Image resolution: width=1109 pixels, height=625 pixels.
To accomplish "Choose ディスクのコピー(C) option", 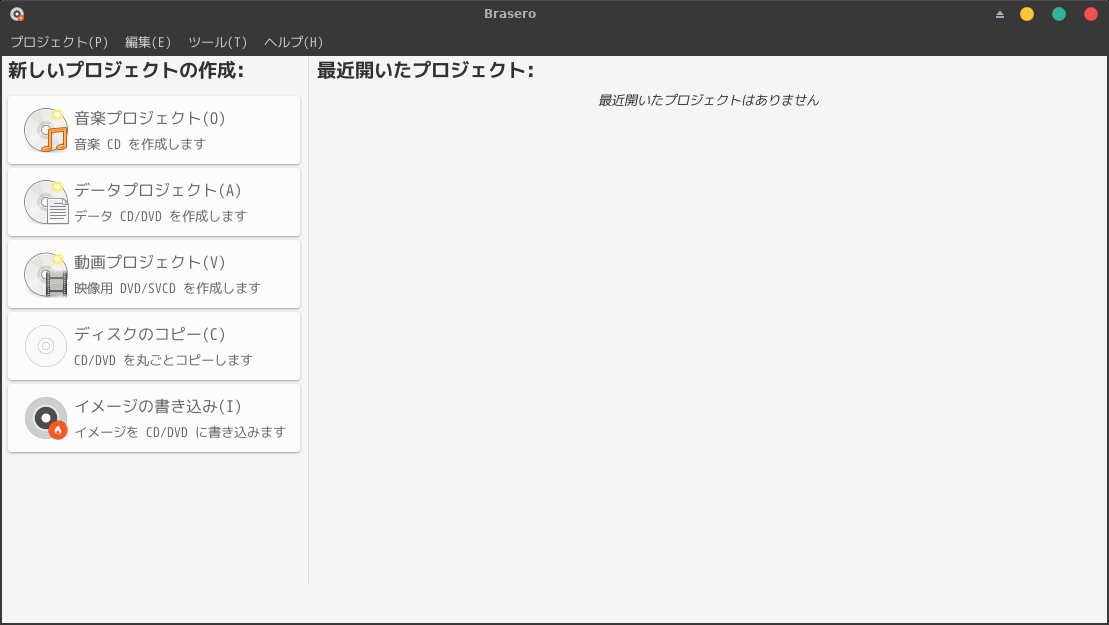I will tap(154, 346).
